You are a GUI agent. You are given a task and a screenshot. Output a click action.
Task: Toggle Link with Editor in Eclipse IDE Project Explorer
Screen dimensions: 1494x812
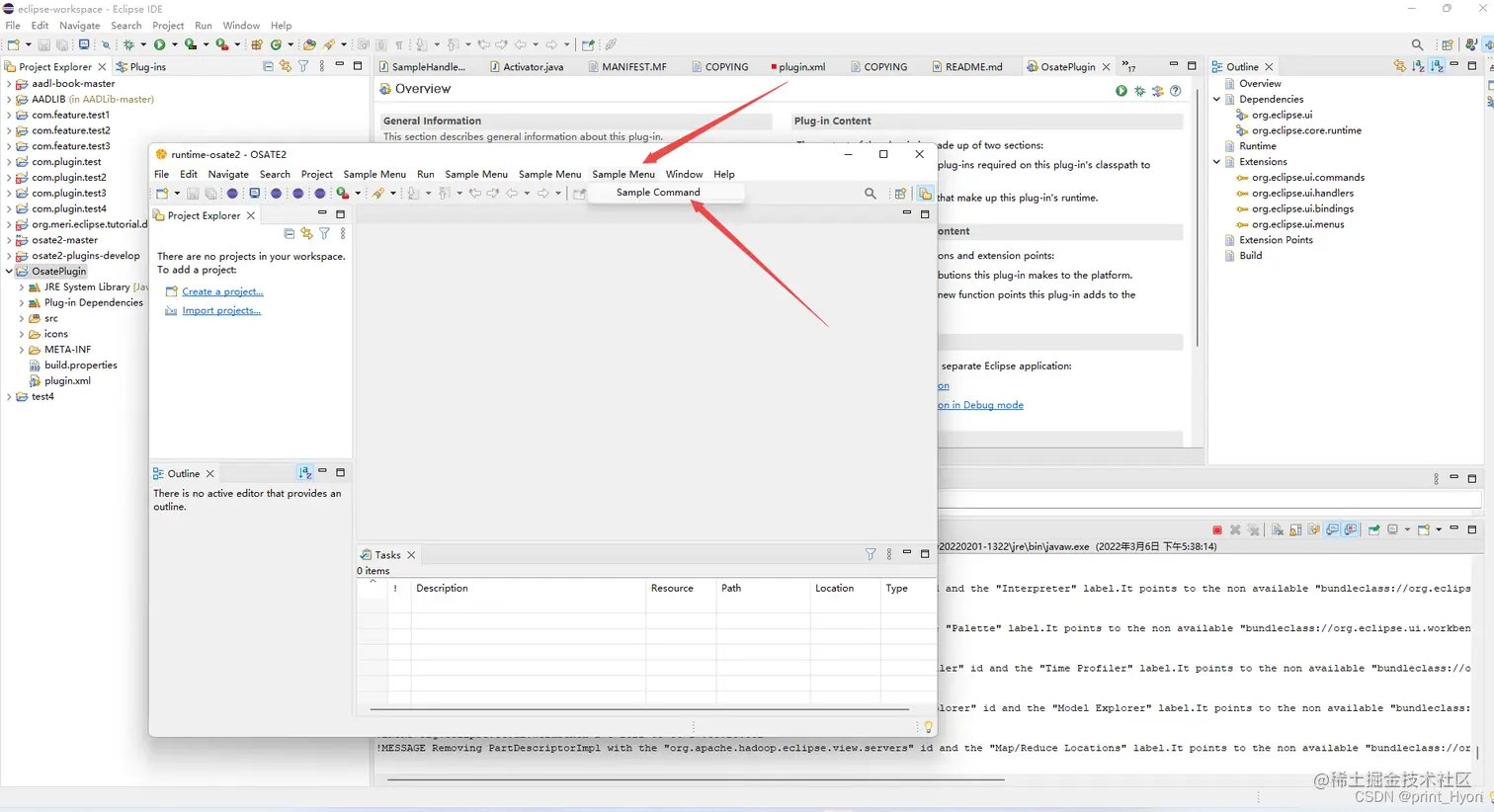click(286, 66)
